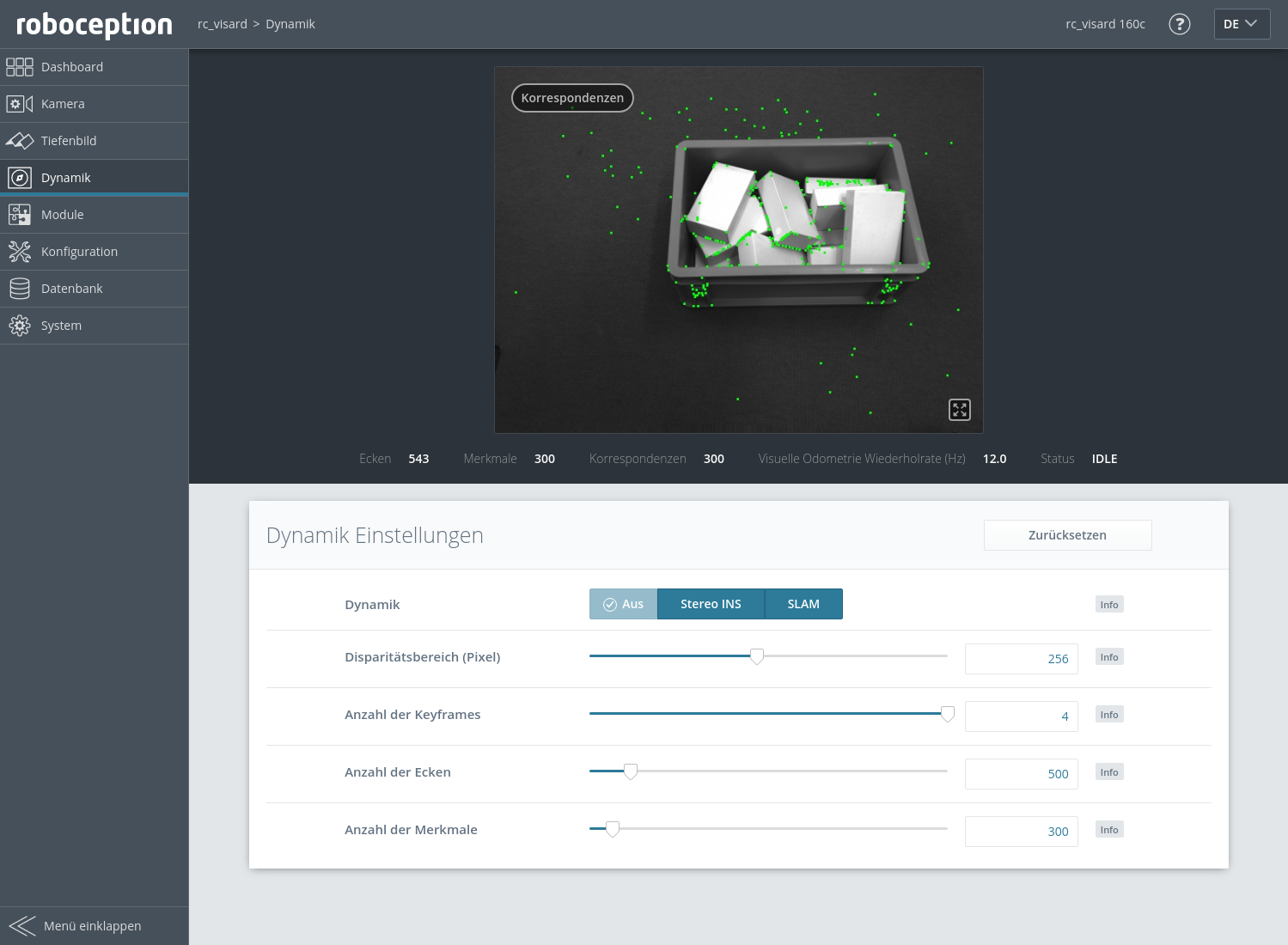Image resolution: width=1288 pixels, height=945 pixels.
Task: Show info for Anzahl der Keyframes
Action: click(1109, 714)
